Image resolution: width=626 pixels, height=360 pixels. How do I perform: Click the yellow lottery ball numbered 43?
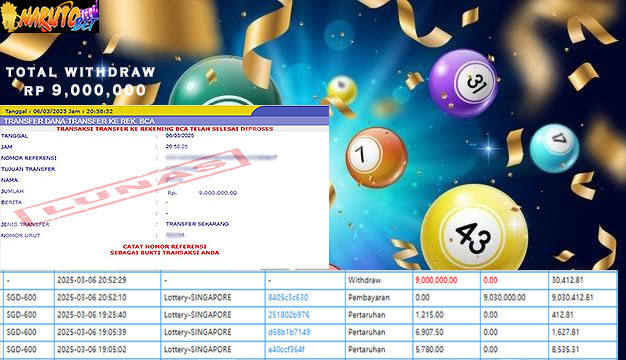pos(474,229)
